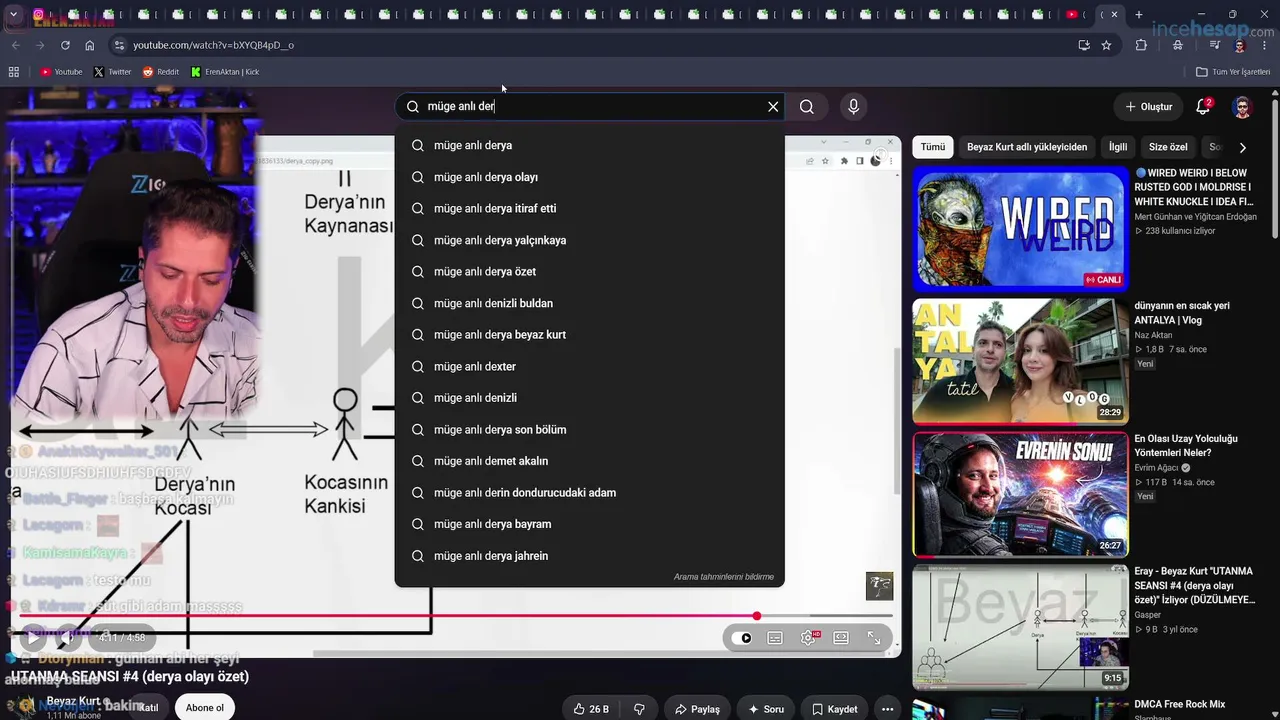This screenshot has height=720, width=1280.
Task: Open the Reddit bookmark
Action: point(161,72)
